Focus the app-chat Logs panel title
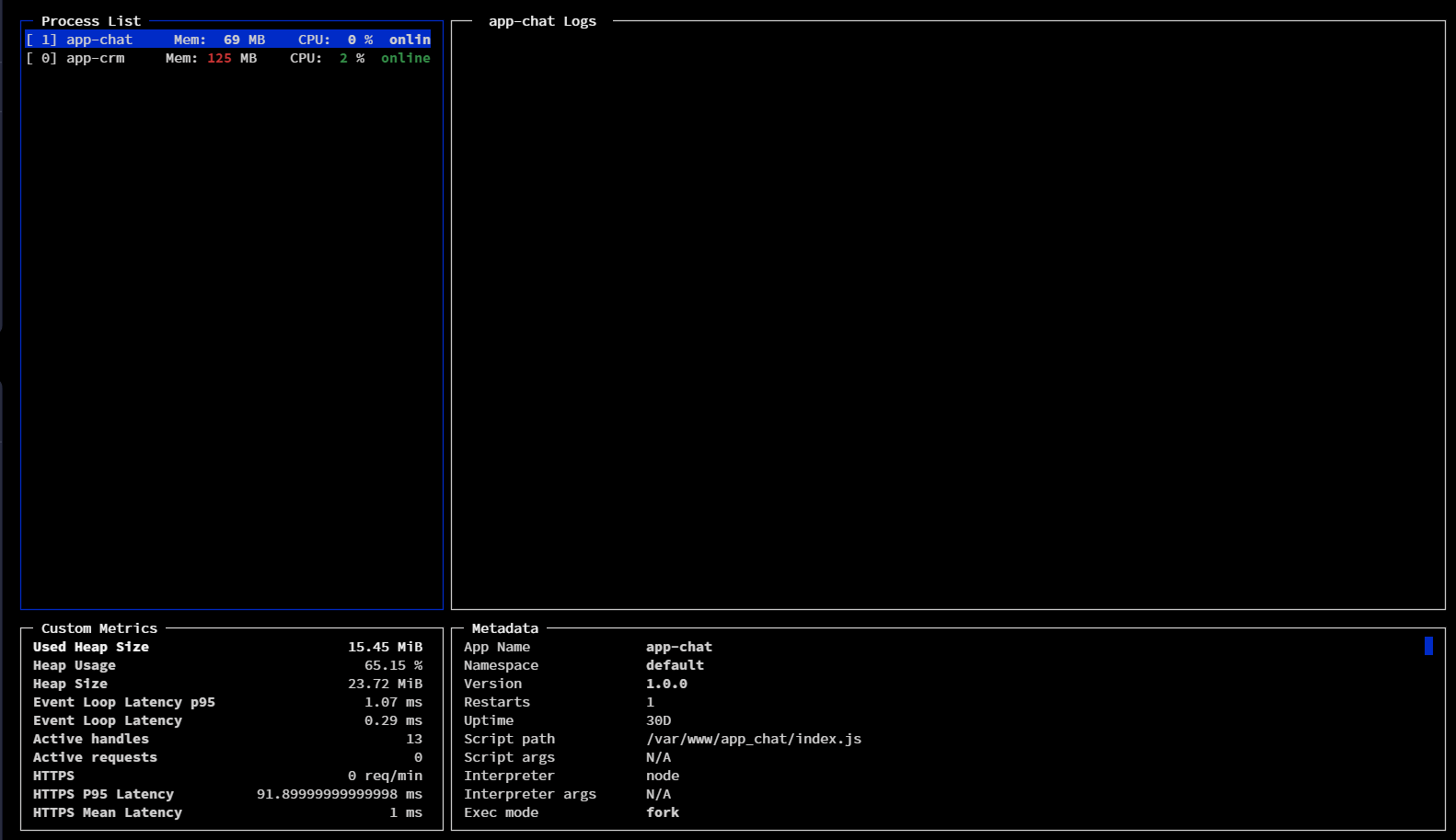 542,21
